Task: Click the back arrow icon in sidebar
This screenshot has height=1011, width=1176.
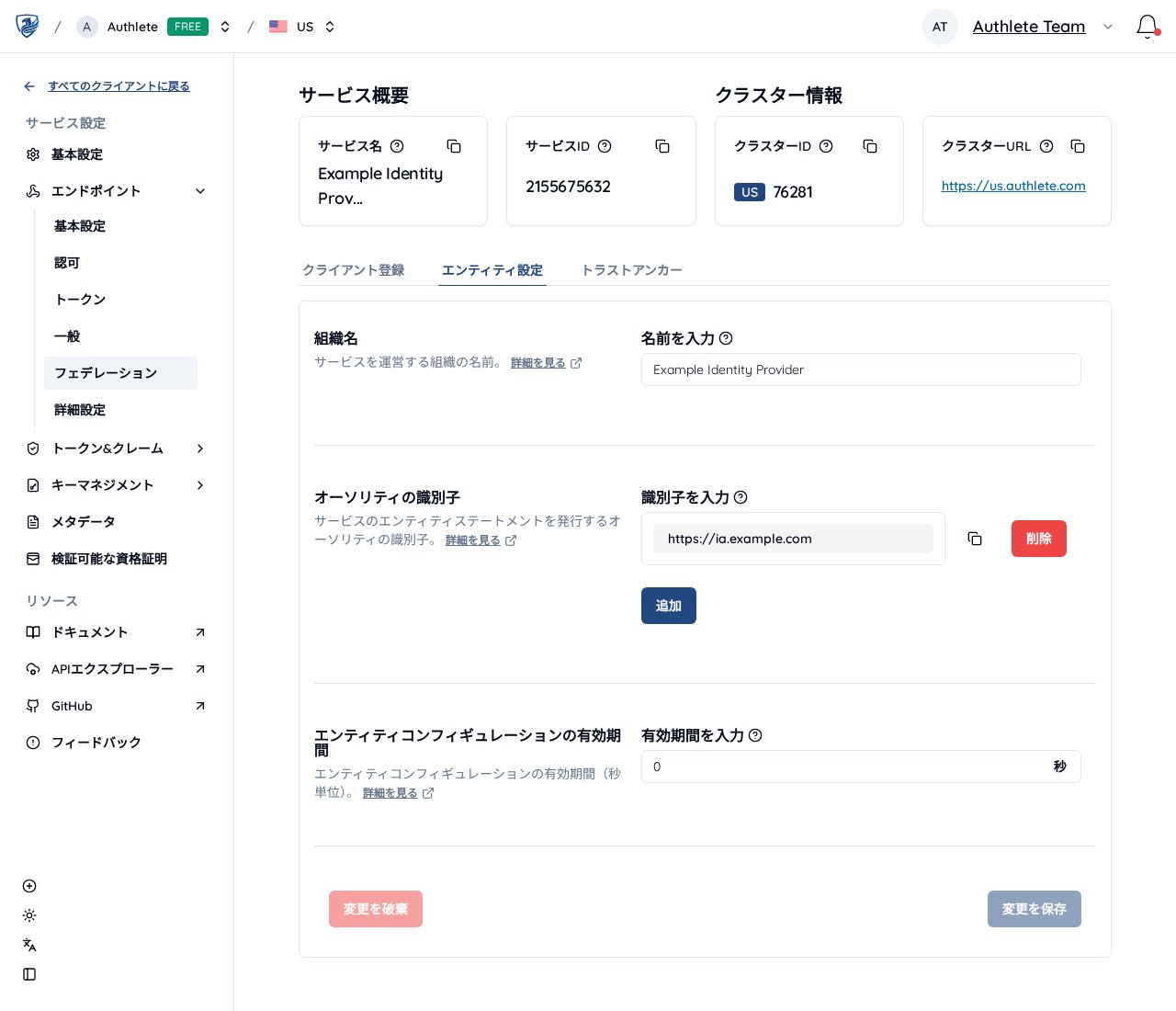Action: tap(29, 86)
